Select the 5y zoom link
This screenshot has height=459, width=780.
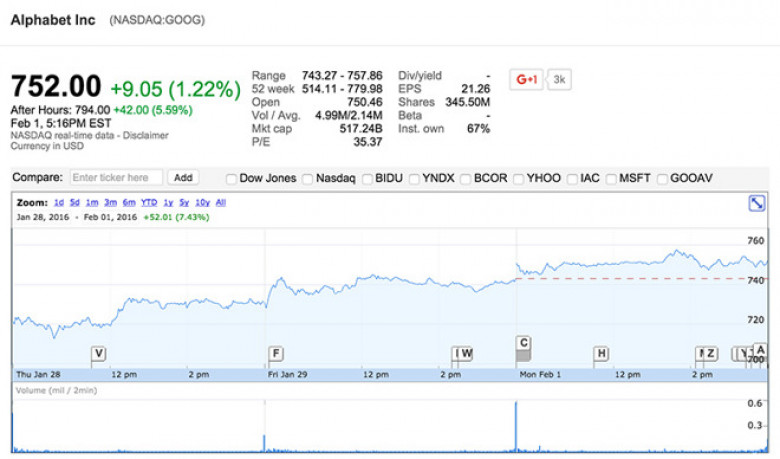click(184, 202)
